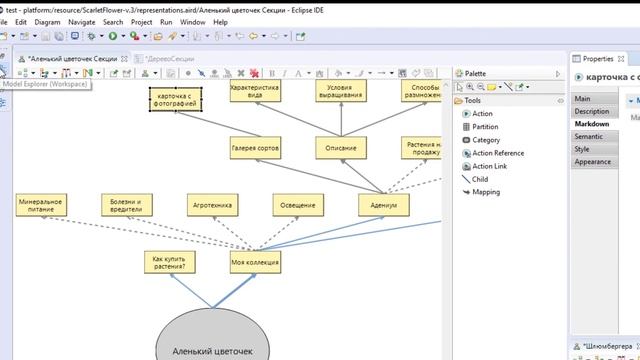
Task: Toggle the Tools drawer eye icon
Action: [560, 100]
